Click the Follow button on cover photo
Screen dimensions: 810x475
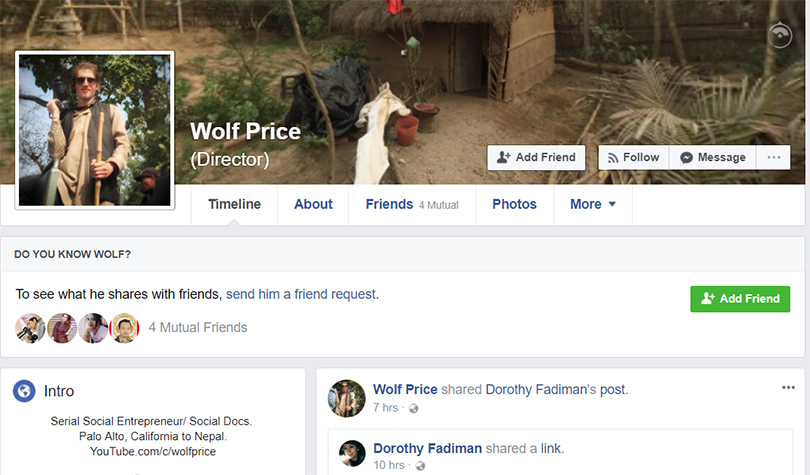[633, 158]
